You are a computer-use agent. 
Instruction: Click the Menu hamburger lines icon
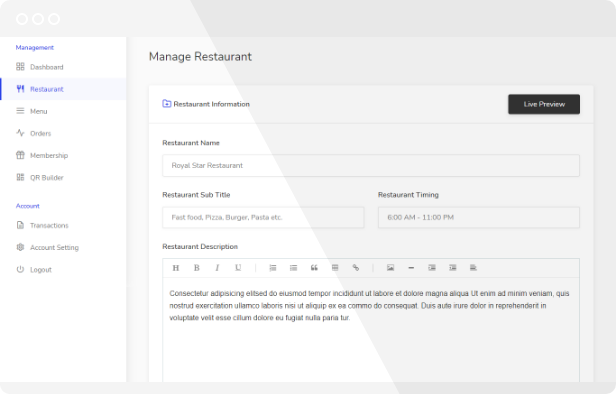[x=20, y=111]
